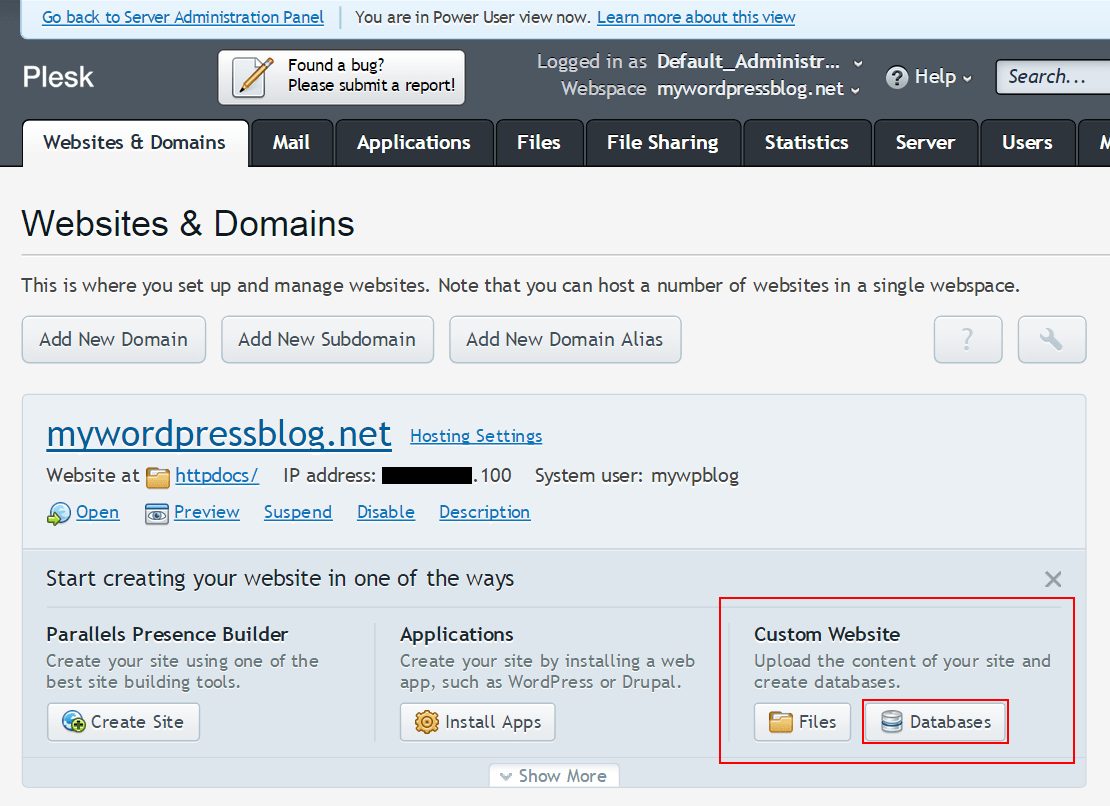The height and width of the screenshot is (806, 1110).
Task: Open Databases via the database icon
Action: pos(891,721)
